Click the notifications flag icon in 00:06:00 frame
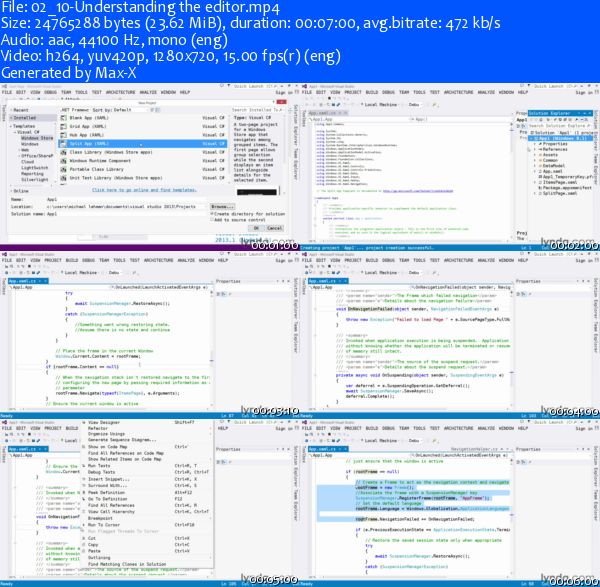The width and height of the screenshot is (600, 587). 522,422
